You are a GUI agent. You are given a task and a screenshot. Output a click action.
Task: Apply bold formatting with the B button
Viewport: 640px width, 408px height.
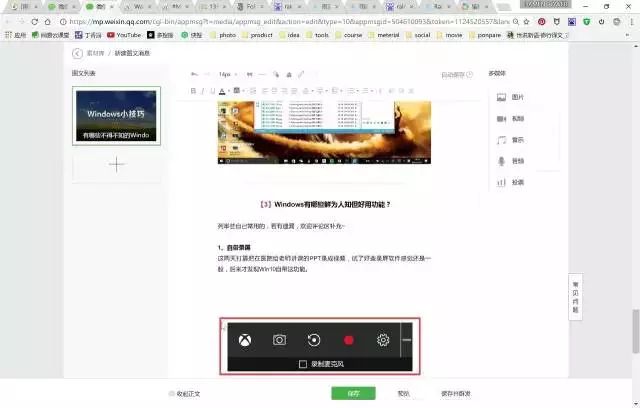click(193, 91)
